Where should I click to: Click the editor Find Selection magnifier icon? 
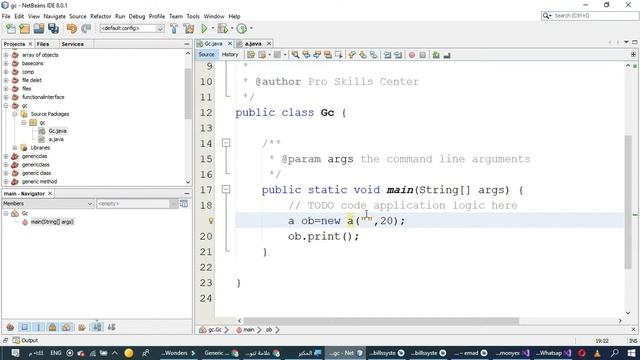point(295,55)
